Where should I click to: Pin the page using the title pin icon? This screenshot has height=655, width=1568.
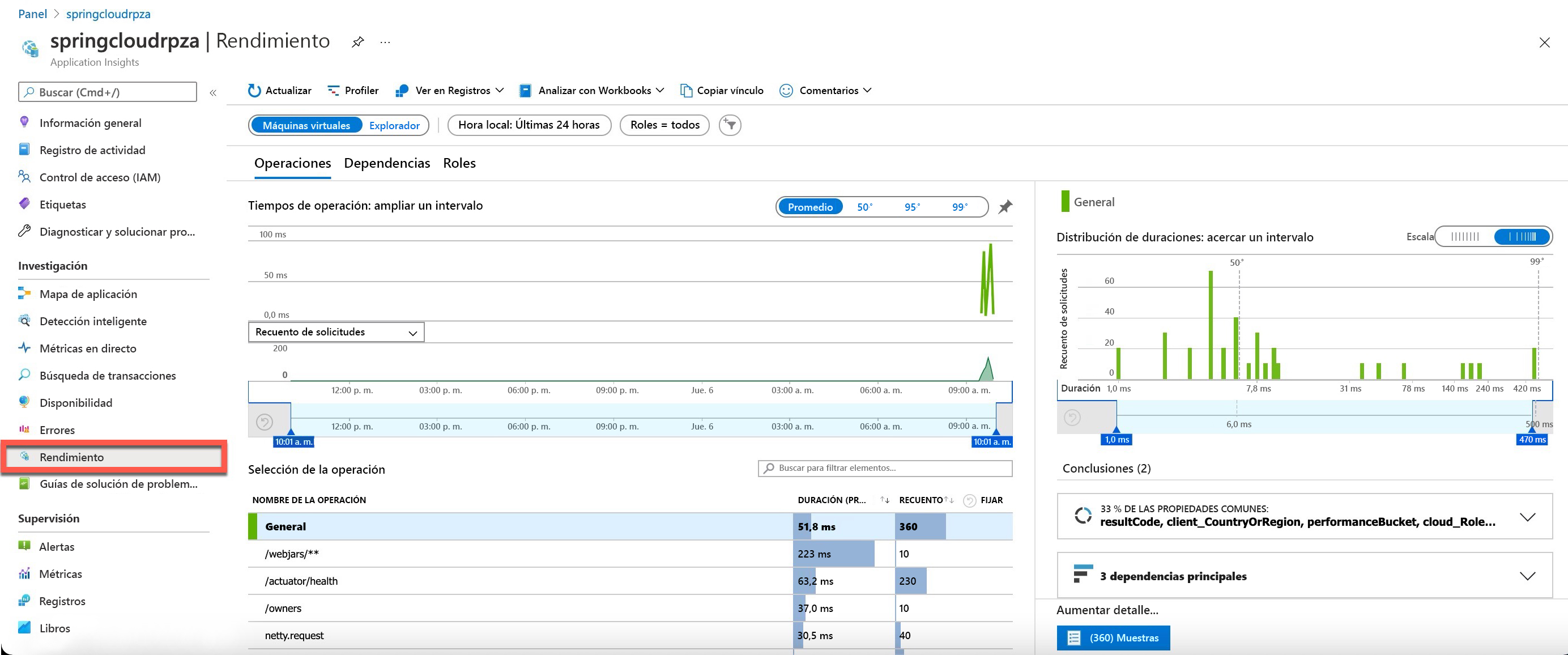[358, 42]
